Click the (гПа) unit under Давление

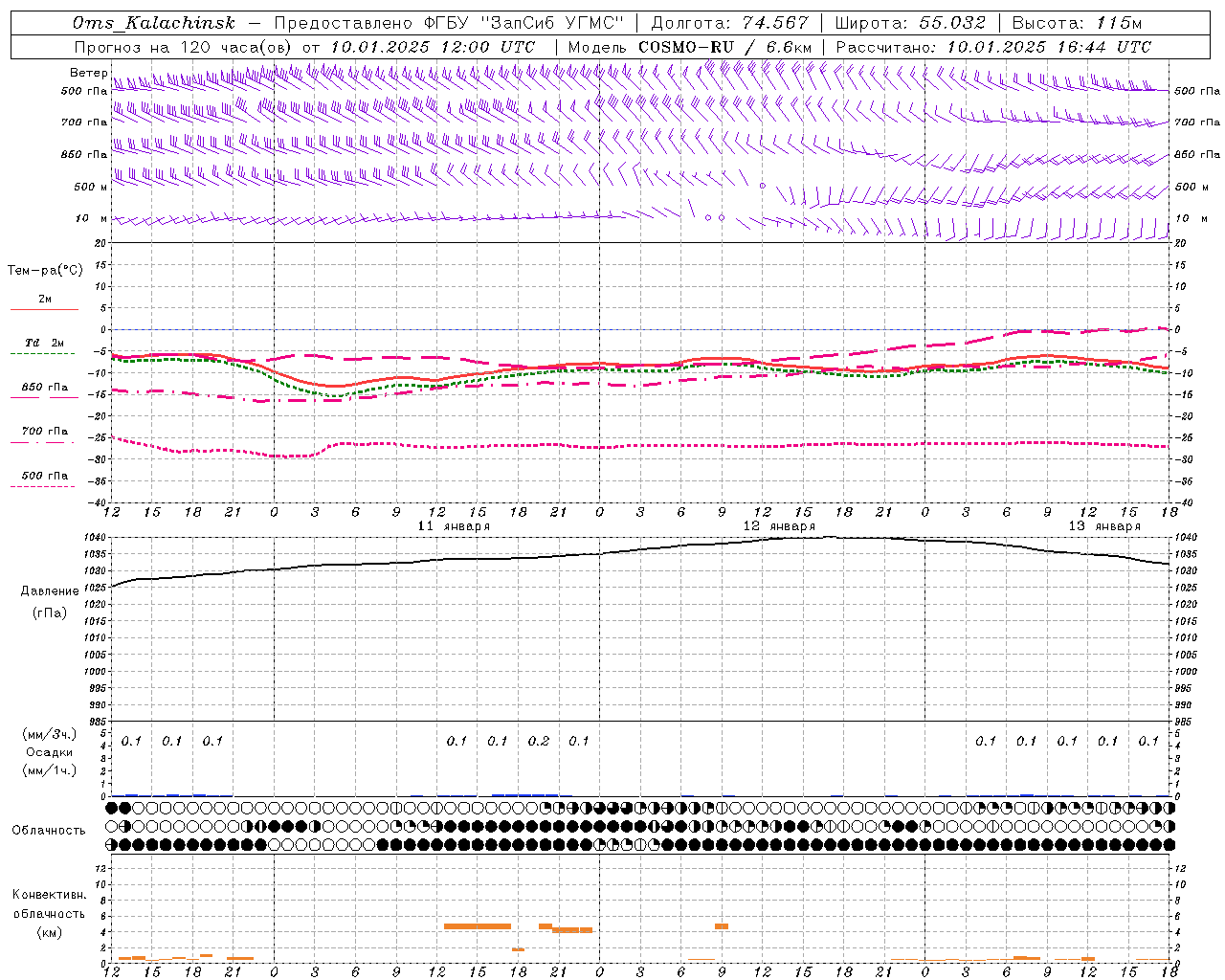(50, 613)
